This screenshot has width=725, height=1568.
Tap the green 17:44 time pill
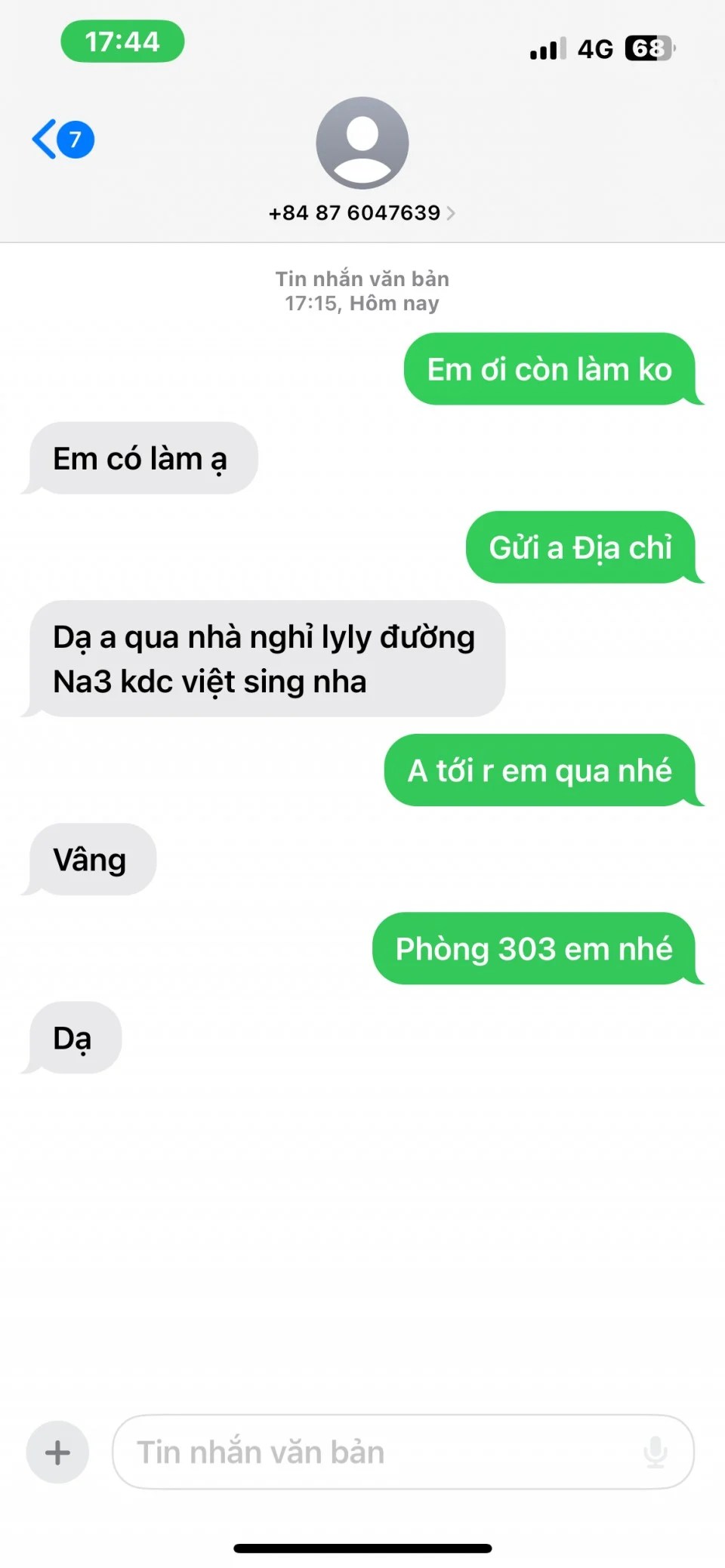point(122,42)
